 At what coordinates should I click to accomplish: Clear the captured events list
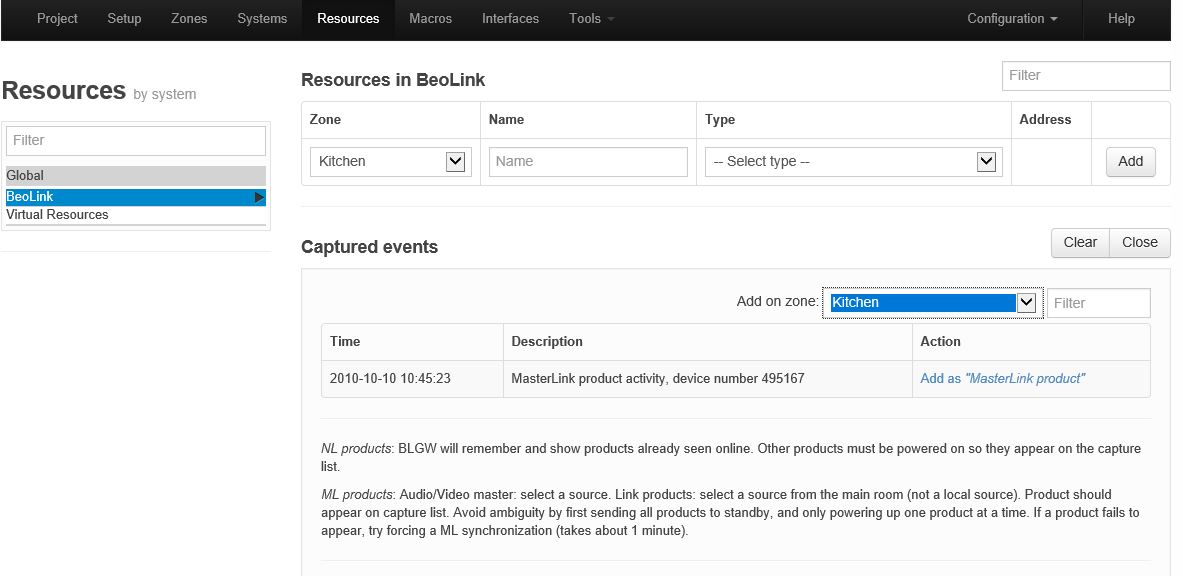coord(1080,243)
